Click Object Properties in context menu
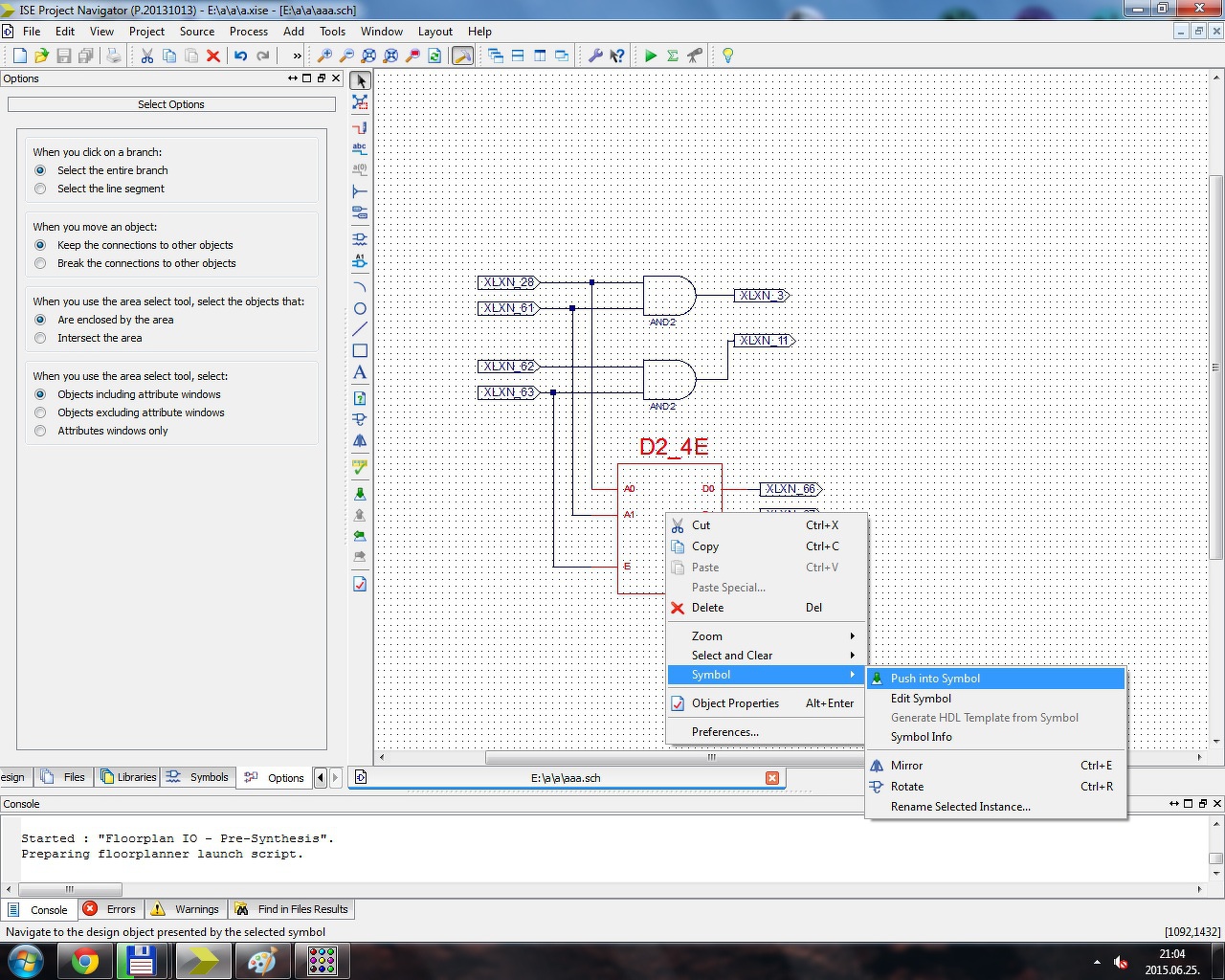The width and height of the screenshot is (1225, 980). tap(735, 703)
